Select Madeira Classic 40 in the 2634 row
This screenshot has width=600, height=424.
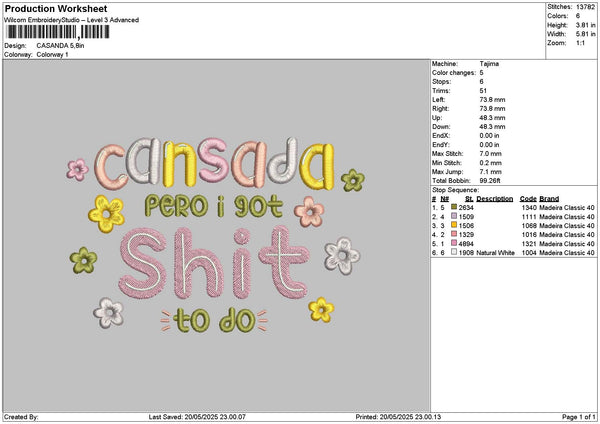pyautogui.click(x=567, y=207)
